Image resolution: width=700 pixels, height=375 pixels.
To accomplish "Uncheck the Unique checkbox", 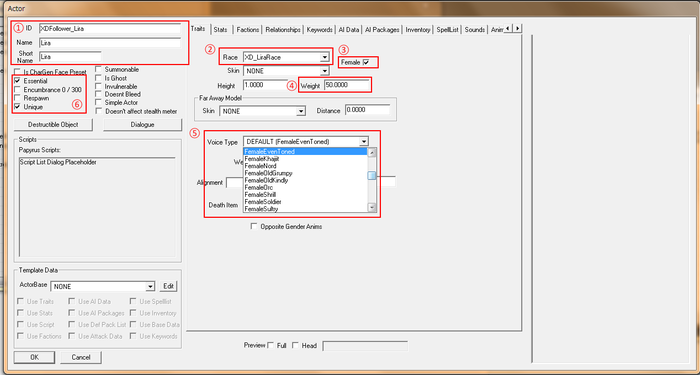I will point(17,107).
